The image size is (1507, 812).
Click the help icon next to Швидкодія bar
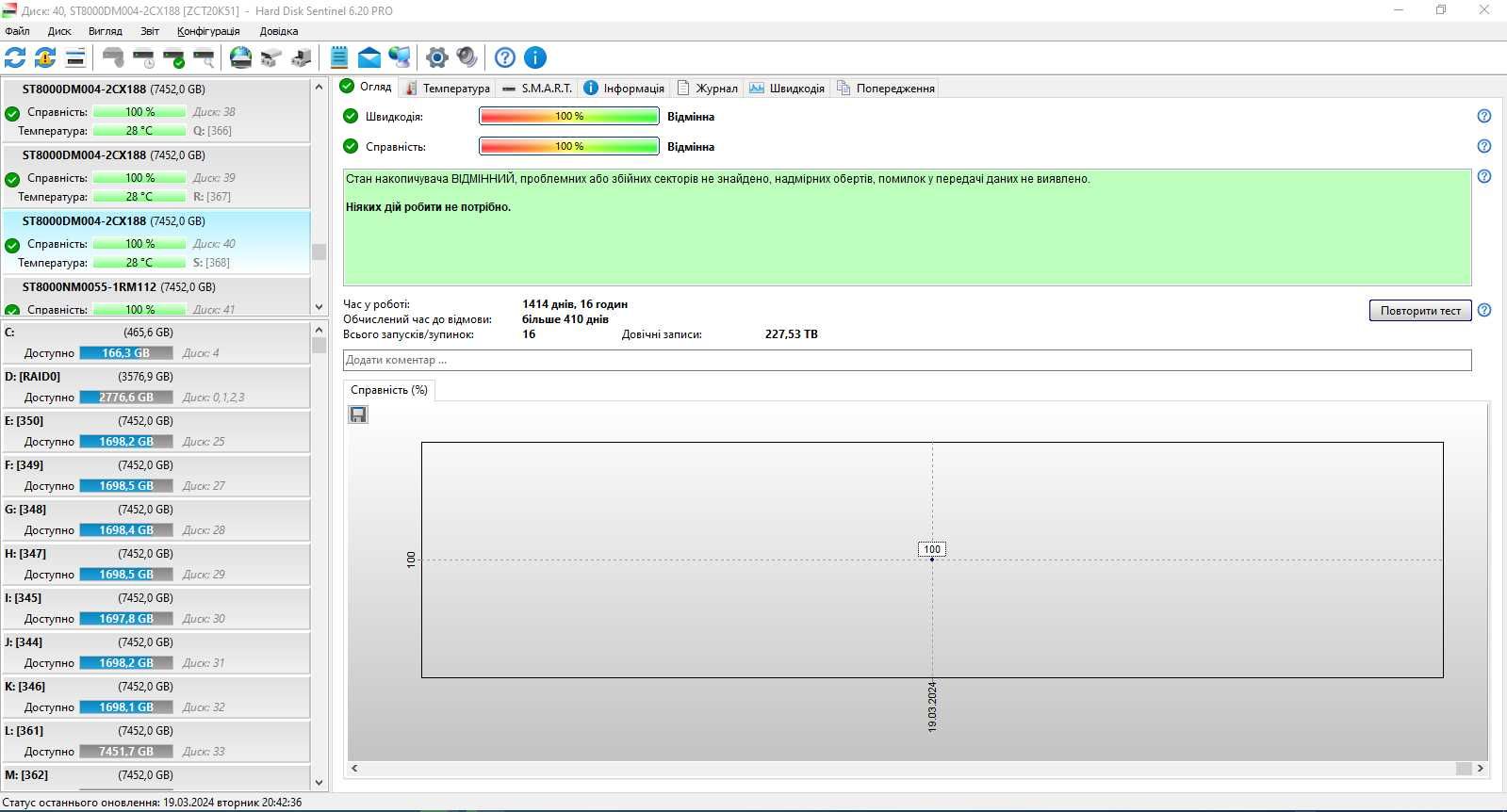pyautogui.click(x=1484, y=116)
